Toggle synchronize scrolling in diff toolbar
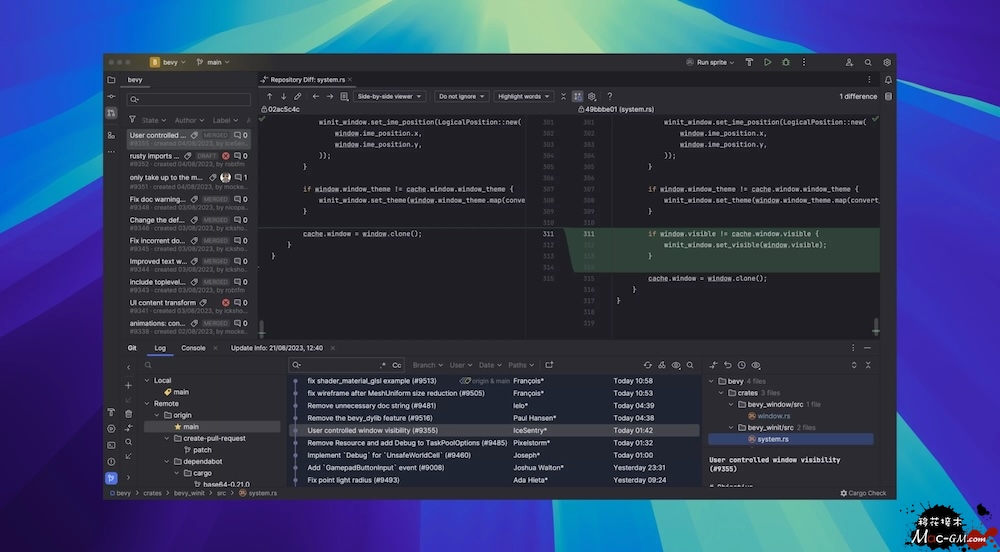Screen dimensions: 1000x552 click(x=577, y=97)
